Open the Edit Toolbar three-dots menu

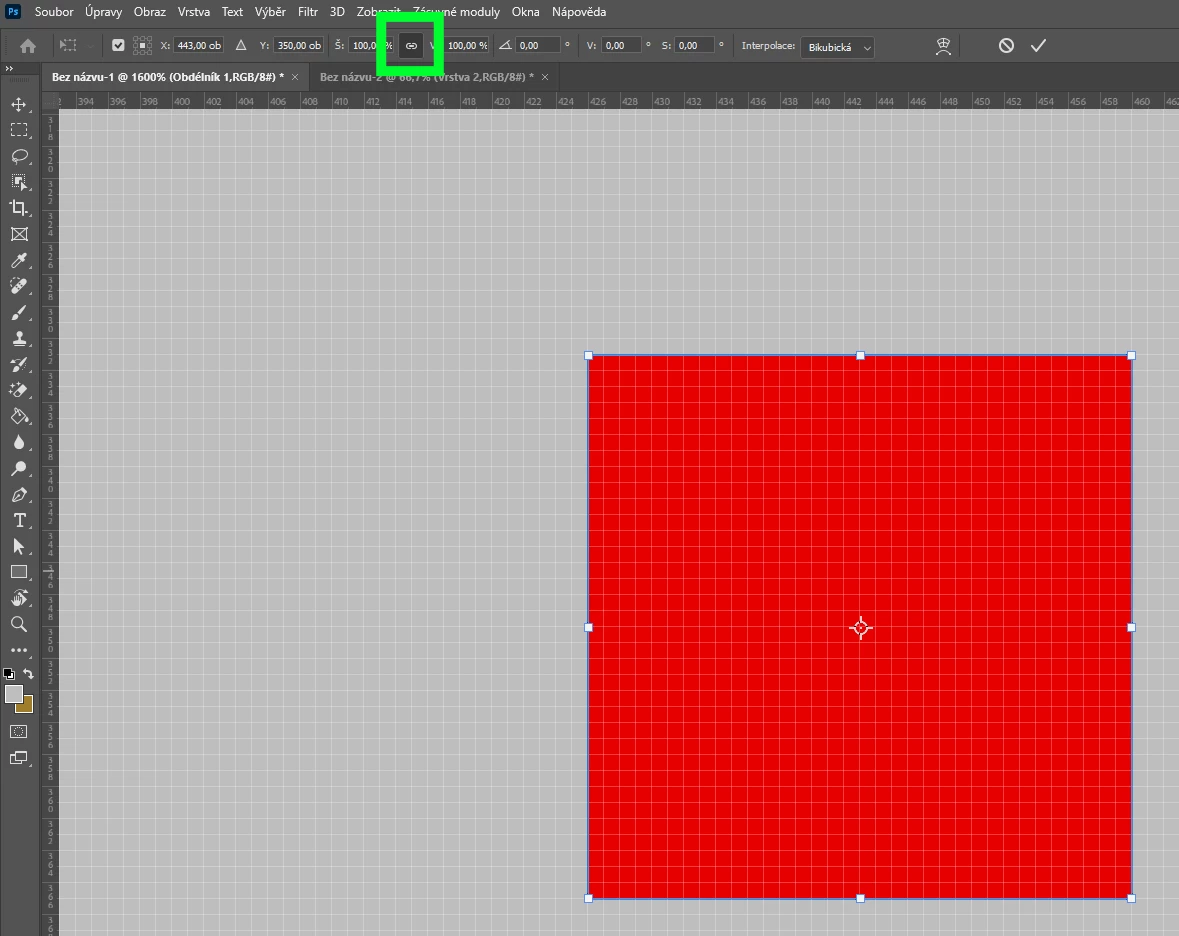(x=19, y=650)
